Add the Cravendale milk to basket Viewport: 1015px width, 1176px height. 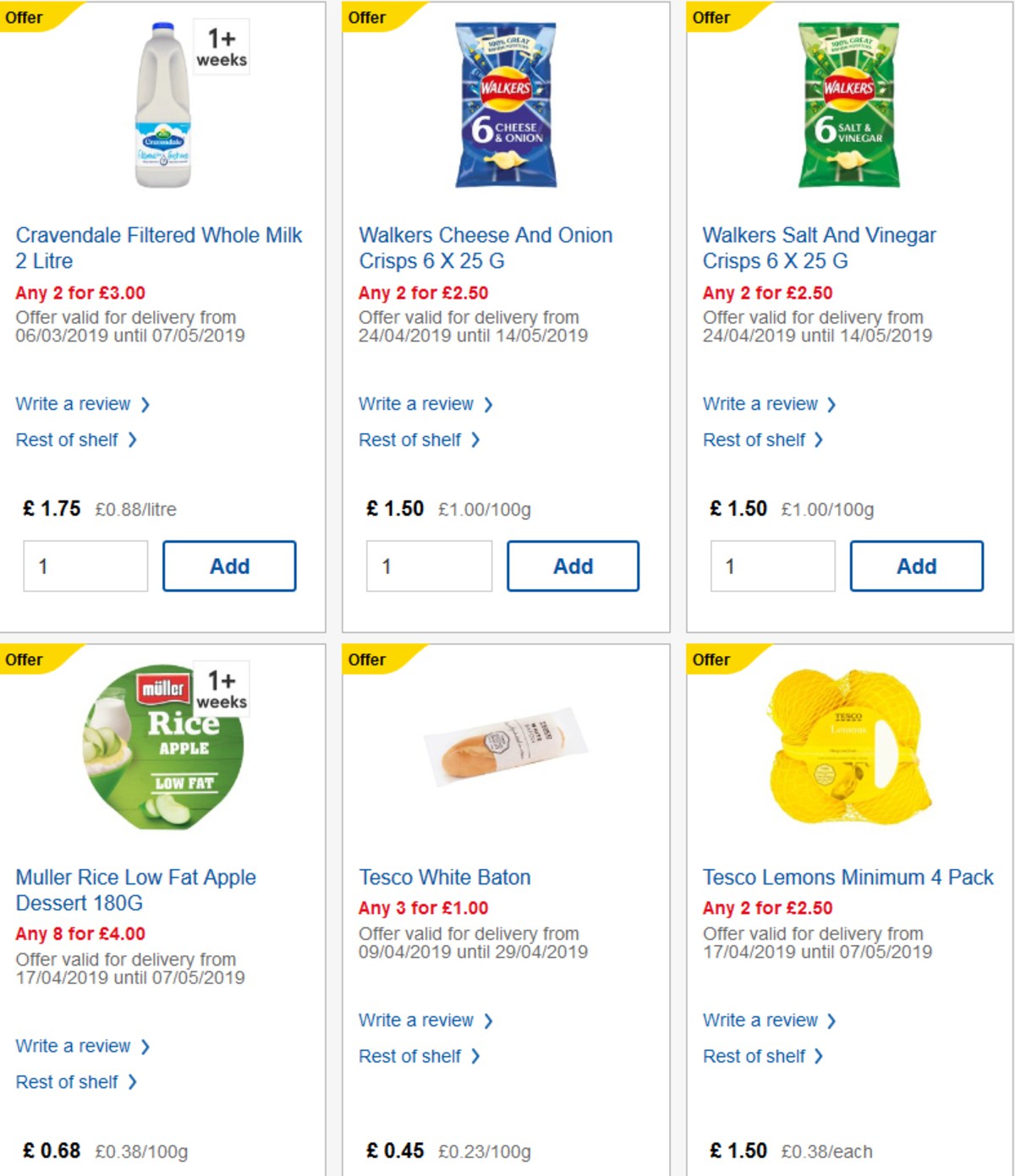coord(228,566)
